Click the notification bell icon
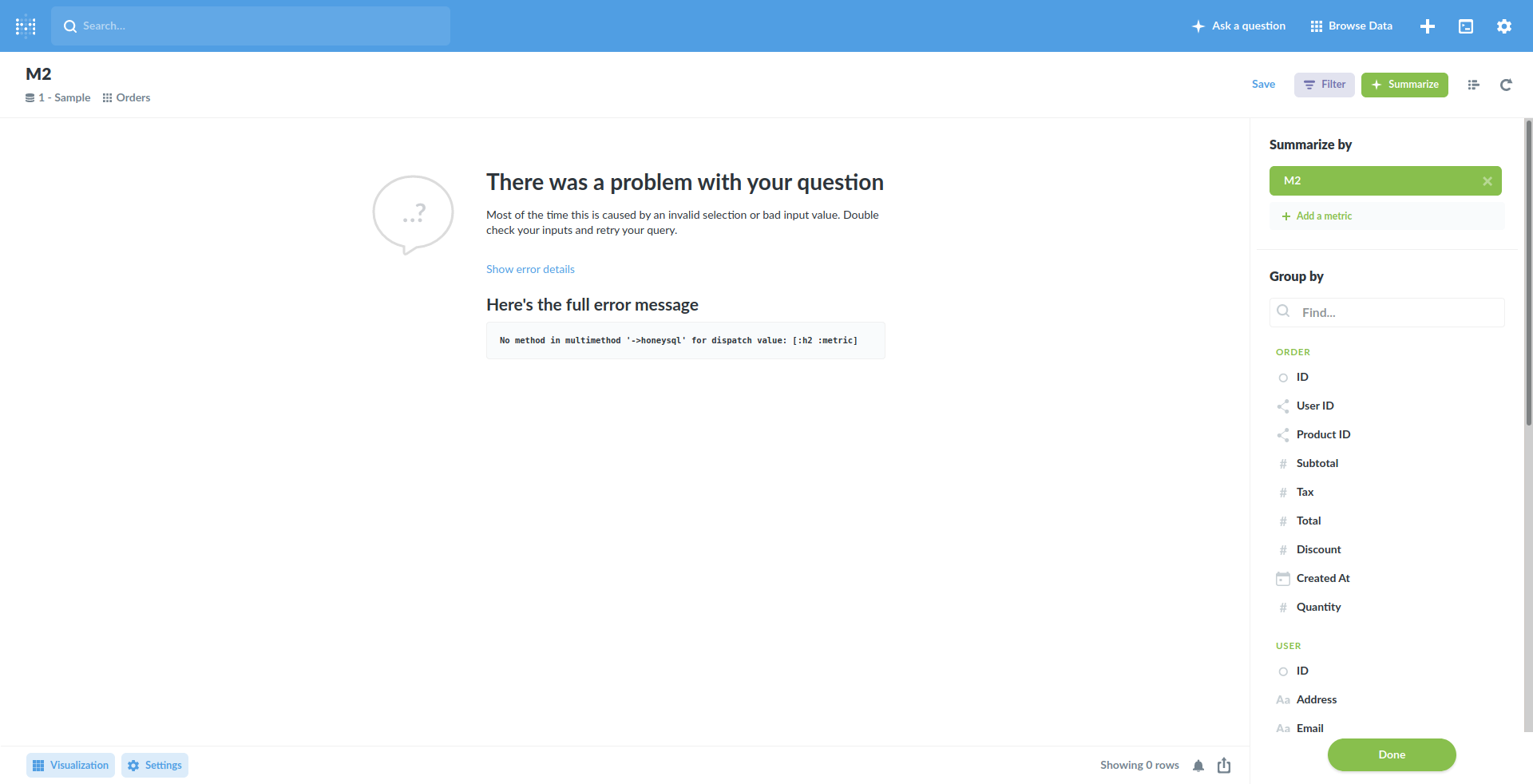Image resolution: width=1533 pixels, height=784 pixels. pyautogui.click(x=1198, y=765)
